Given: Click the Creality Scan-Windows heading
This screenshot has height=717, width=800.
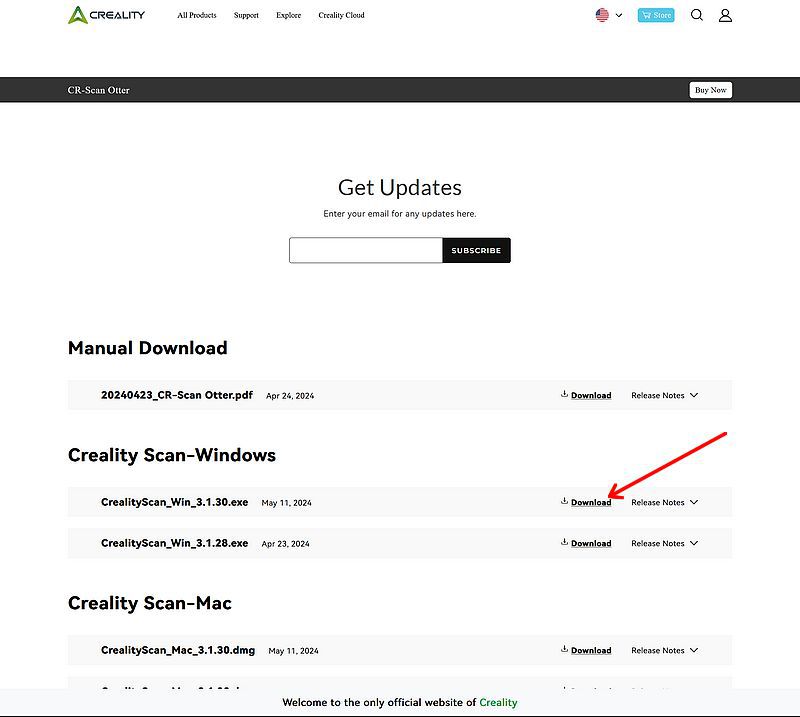Looking at the screenshot, I should [172, 455].
